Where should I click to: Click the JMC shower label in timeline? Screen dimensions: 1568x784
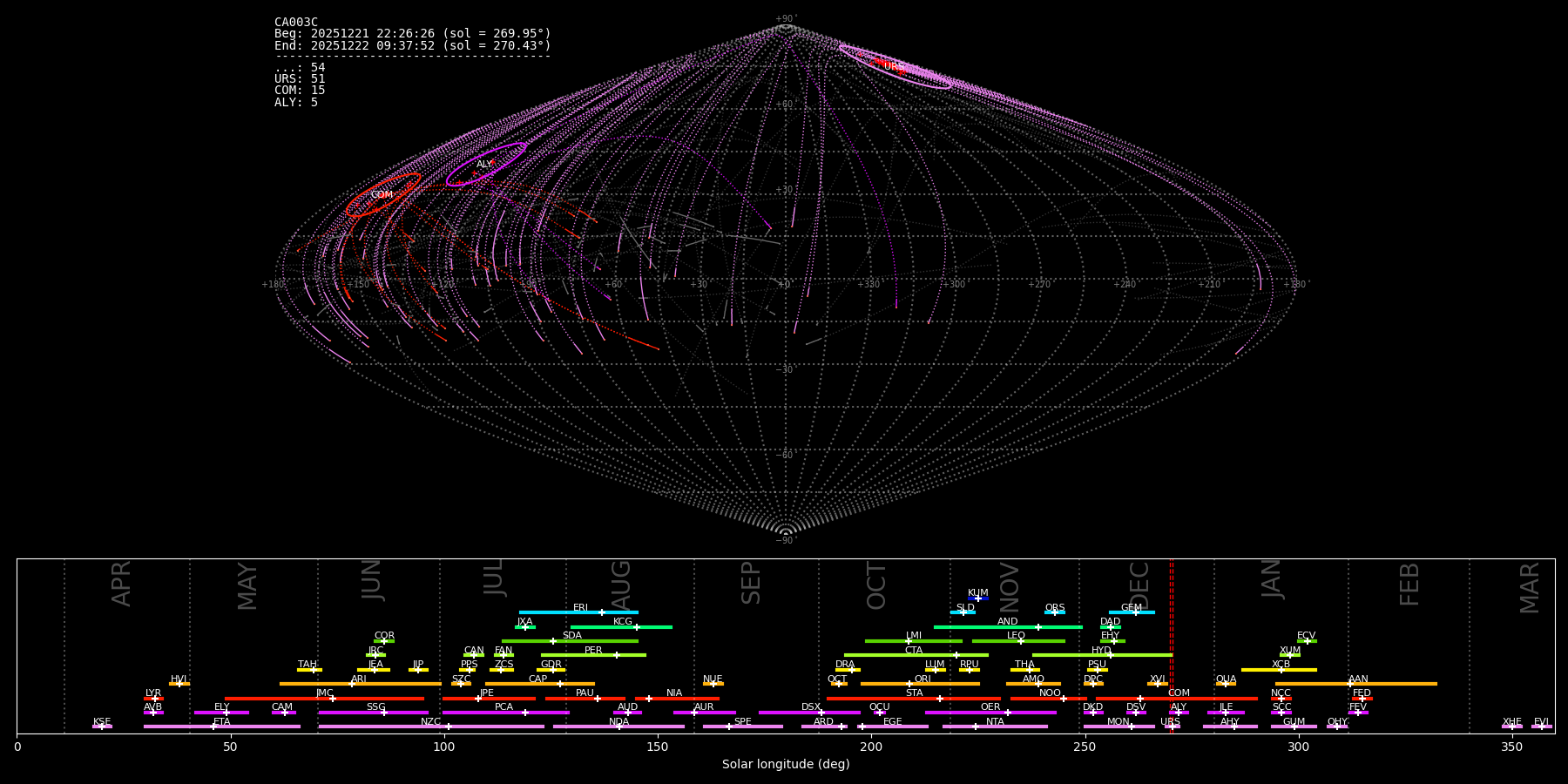click(325, 693)
